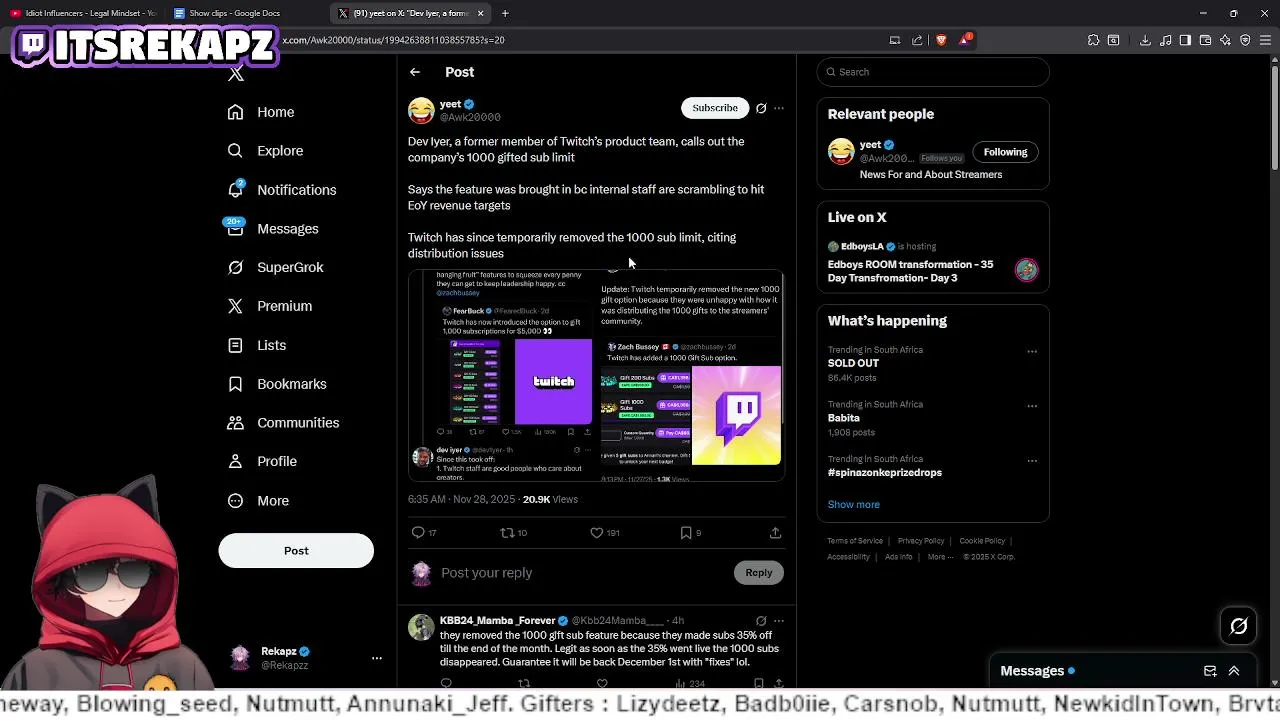Subscribe to yeet's account
Image resolution: width=1280 pixels, height=720 pixels.
(x=715, y=108)
